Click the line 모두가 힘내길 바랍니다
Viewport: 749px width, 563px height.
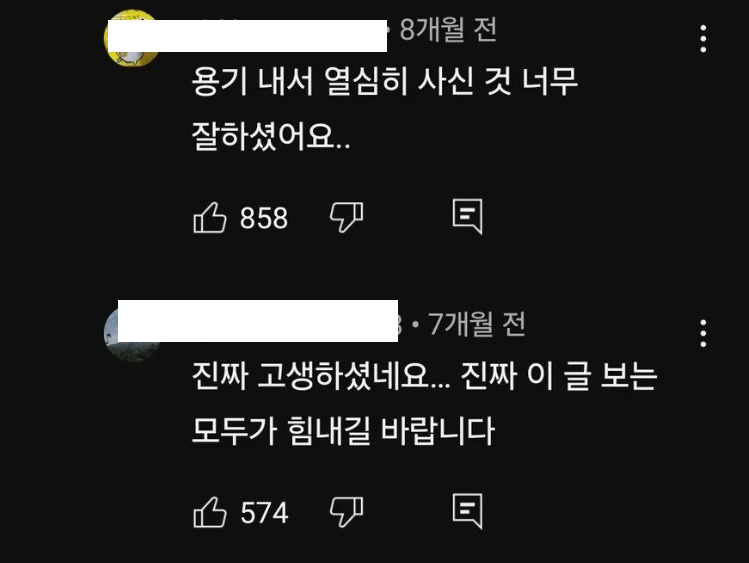pos(343,431)
